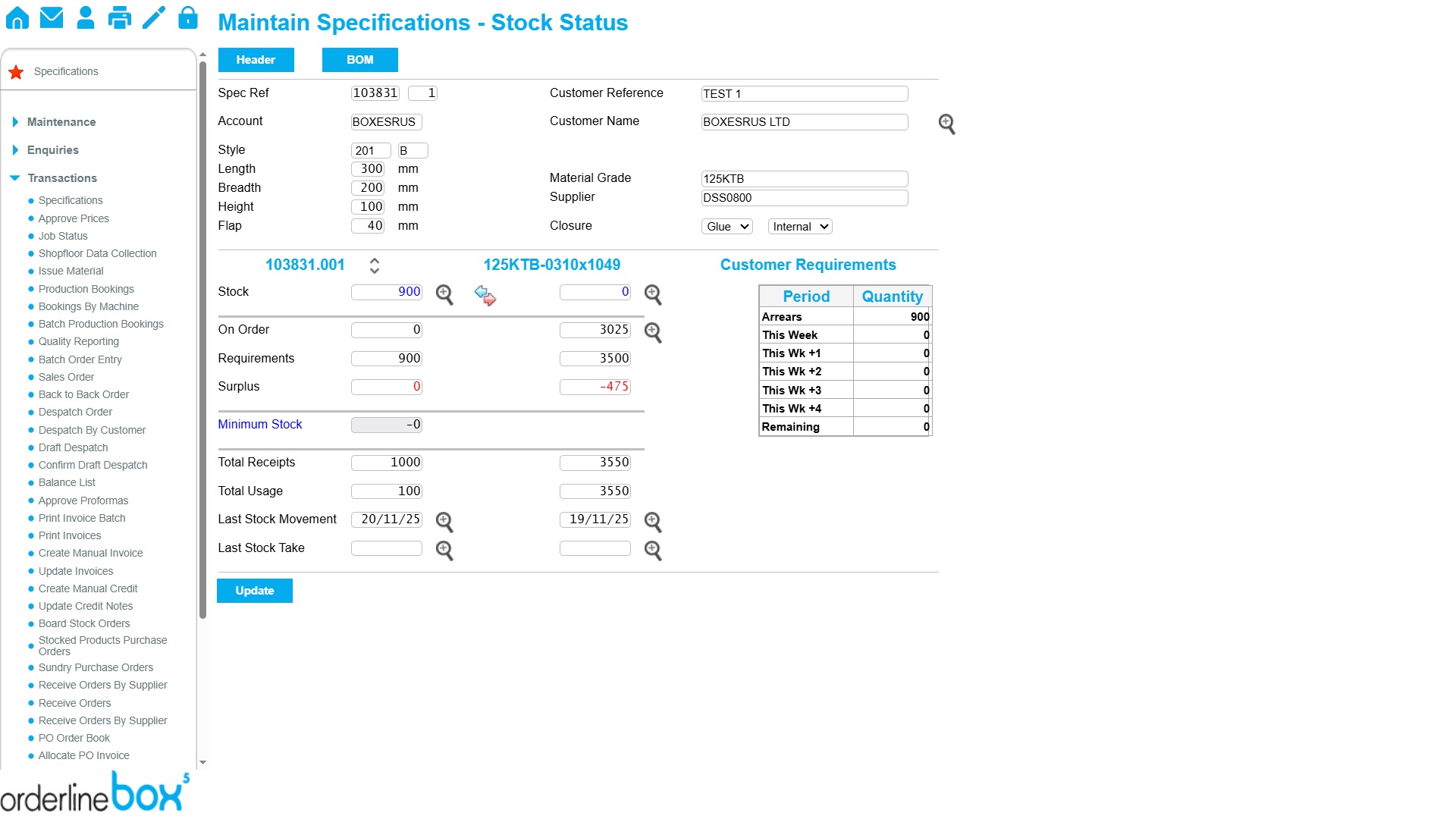The height and width of the screenshot is (819, 1456).
Task: Click the Update button
Action: coord(254,591)
